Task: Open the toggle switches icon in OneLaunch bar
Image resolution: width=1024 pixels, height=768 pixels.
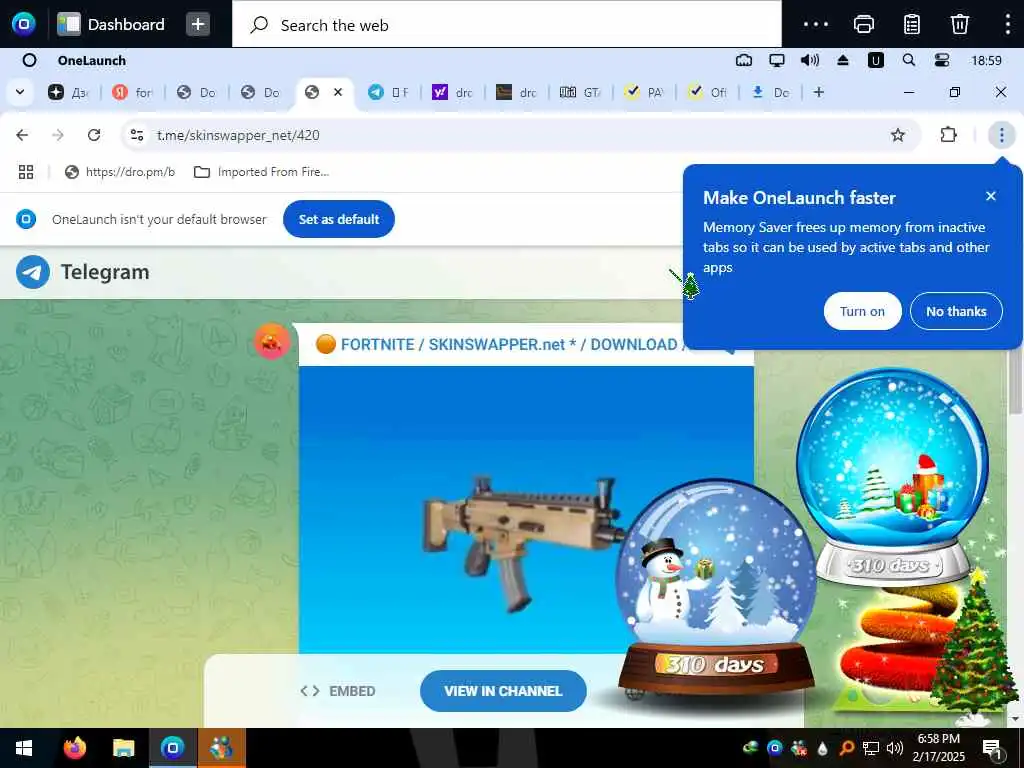Action: [x=942, y=61]
